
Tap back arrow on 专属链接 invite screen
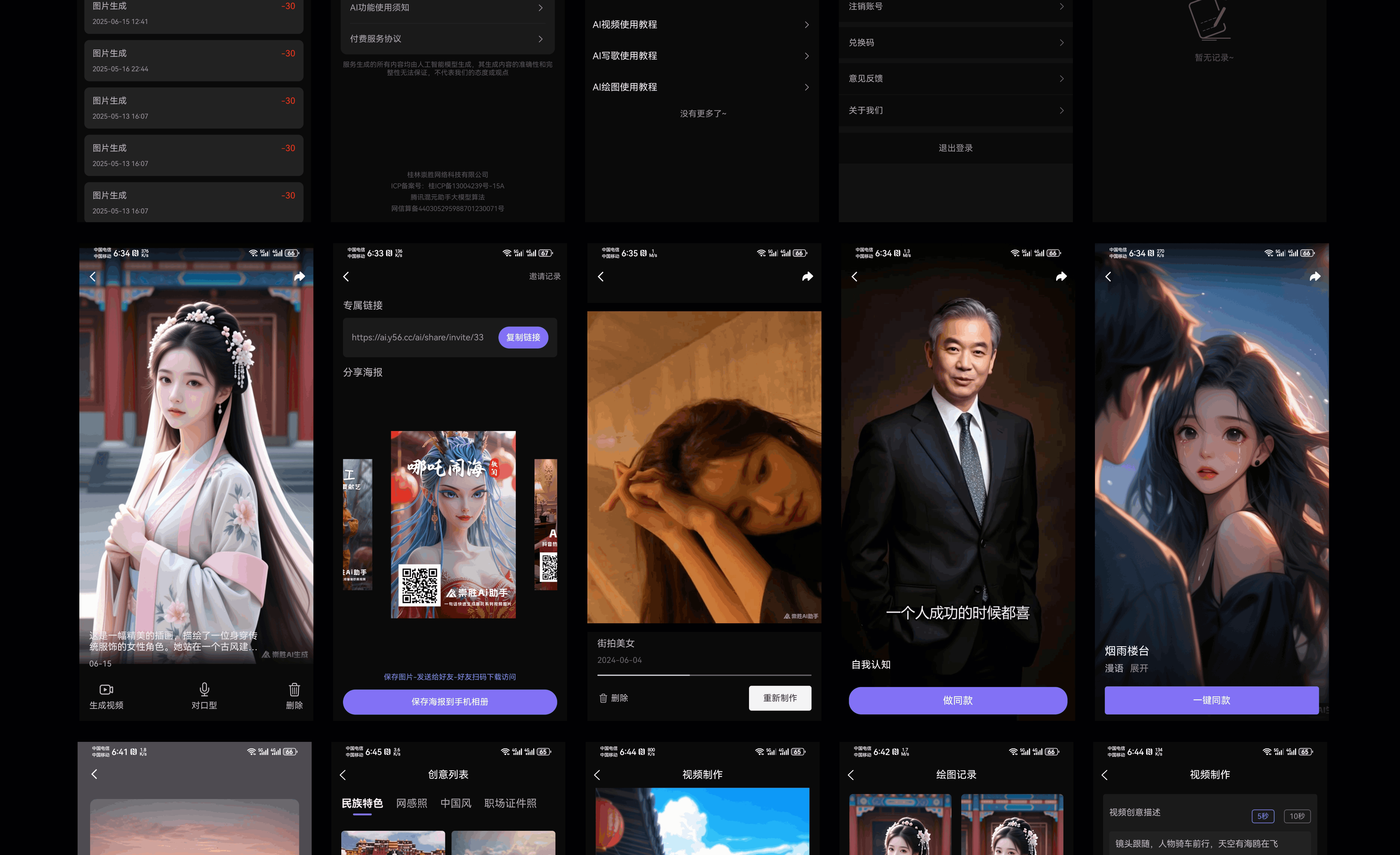click(x=346, y=277)
